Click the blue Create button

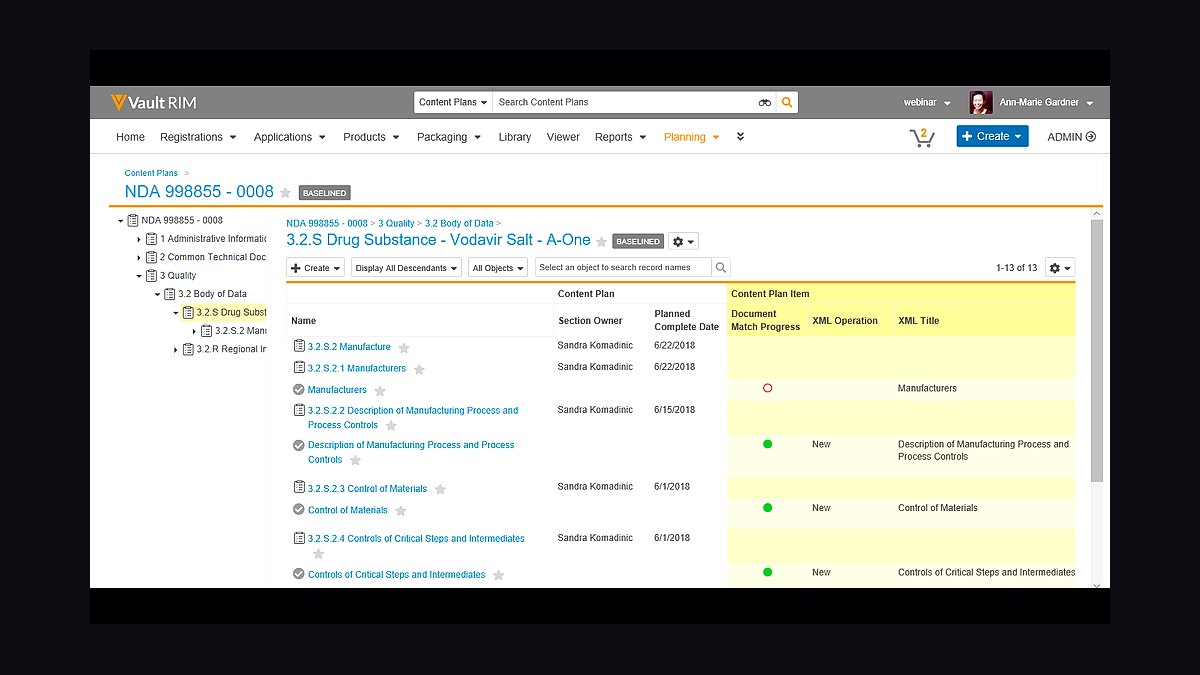[992, 136]
